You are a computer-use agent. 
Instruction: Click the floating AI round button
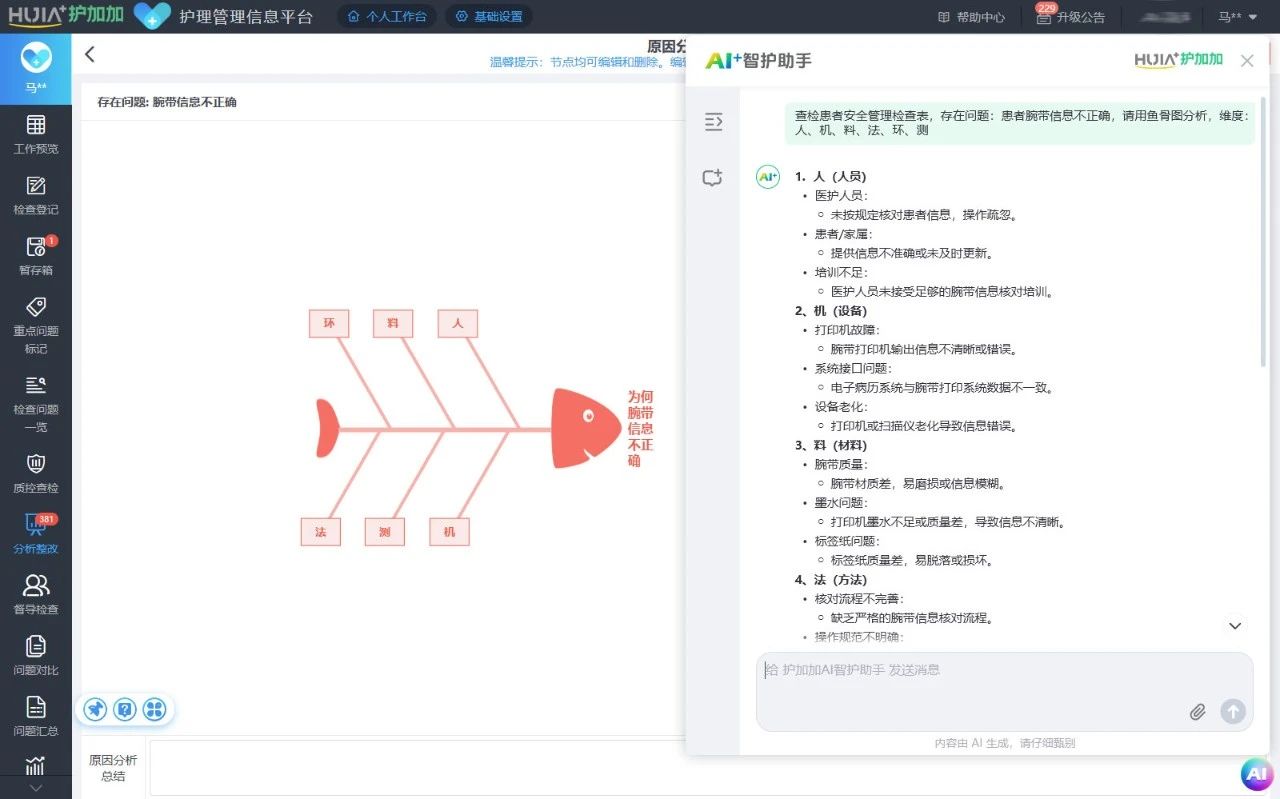(1257, 774)
